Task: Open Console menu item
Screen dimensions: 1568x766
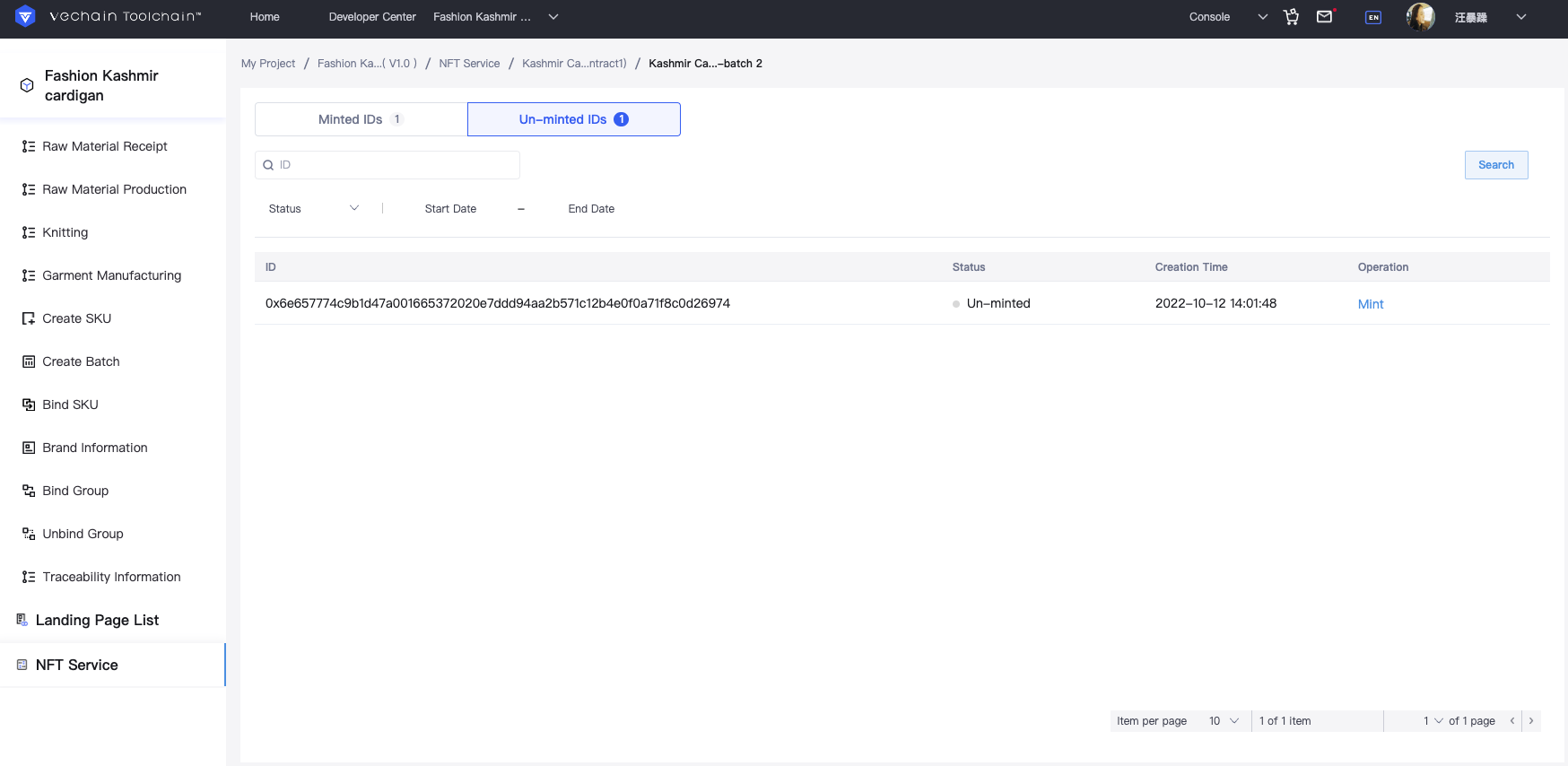Action: point(1209,17)
